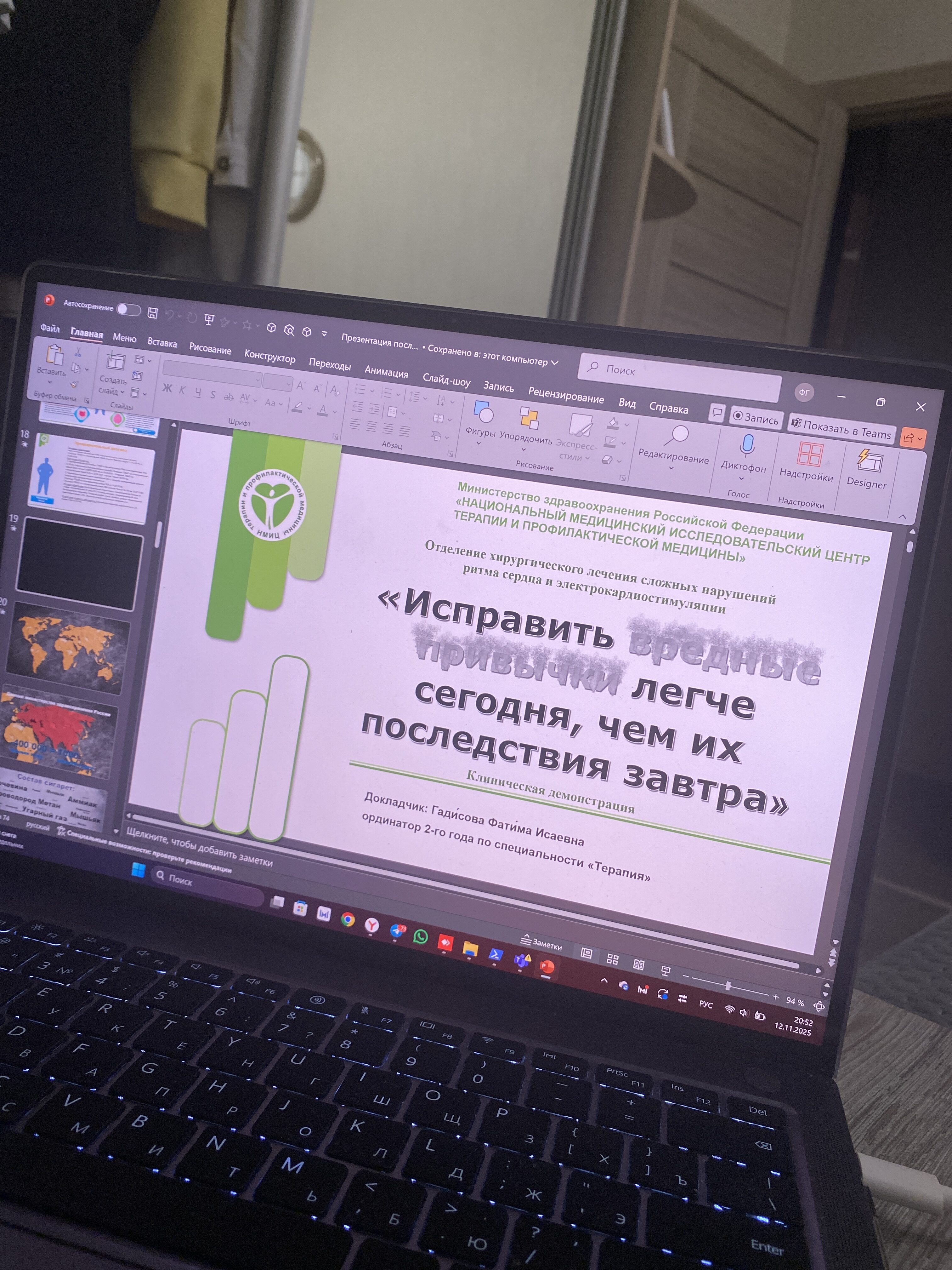
Task: Open the Анимация ribbon tab
Action: pyautogui.click(x=386, y=372)
